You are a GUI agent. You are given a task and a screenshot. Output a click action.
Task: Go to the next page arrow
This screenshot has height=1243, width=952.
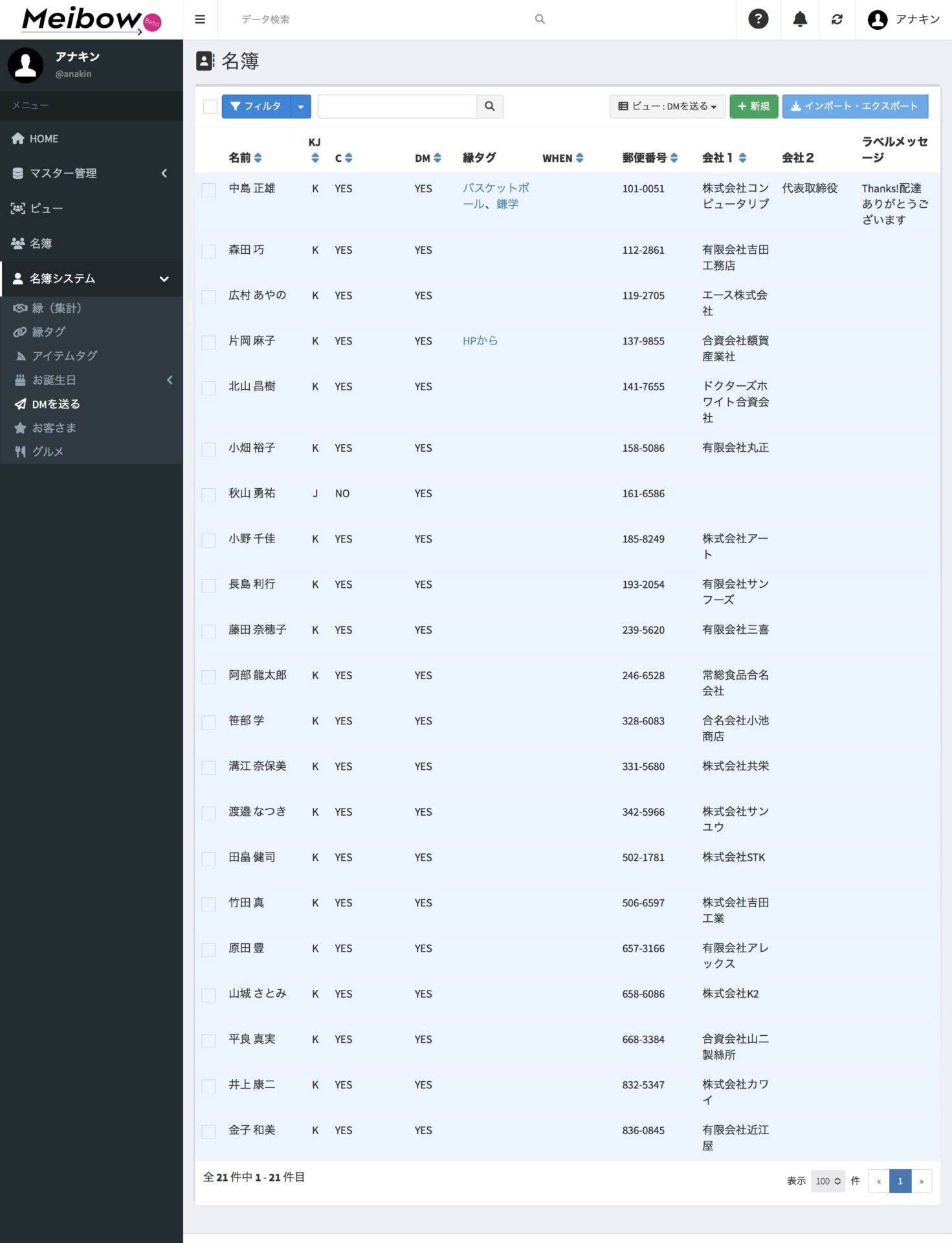(x=922, y=1181)
